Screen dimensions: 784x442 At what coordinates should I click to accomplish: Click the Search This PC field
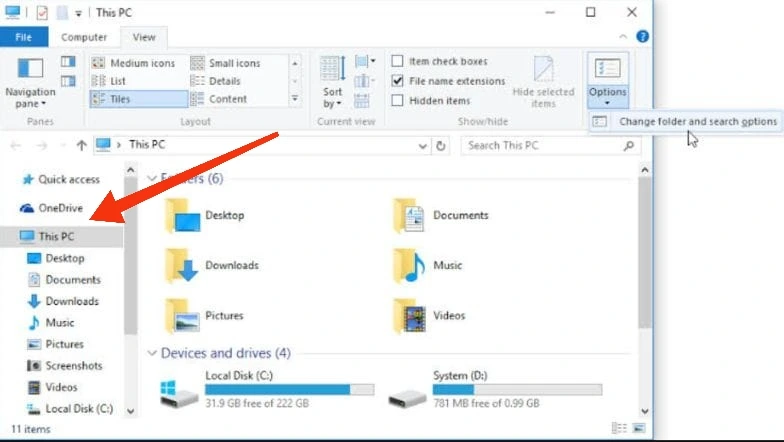(550, 146)
